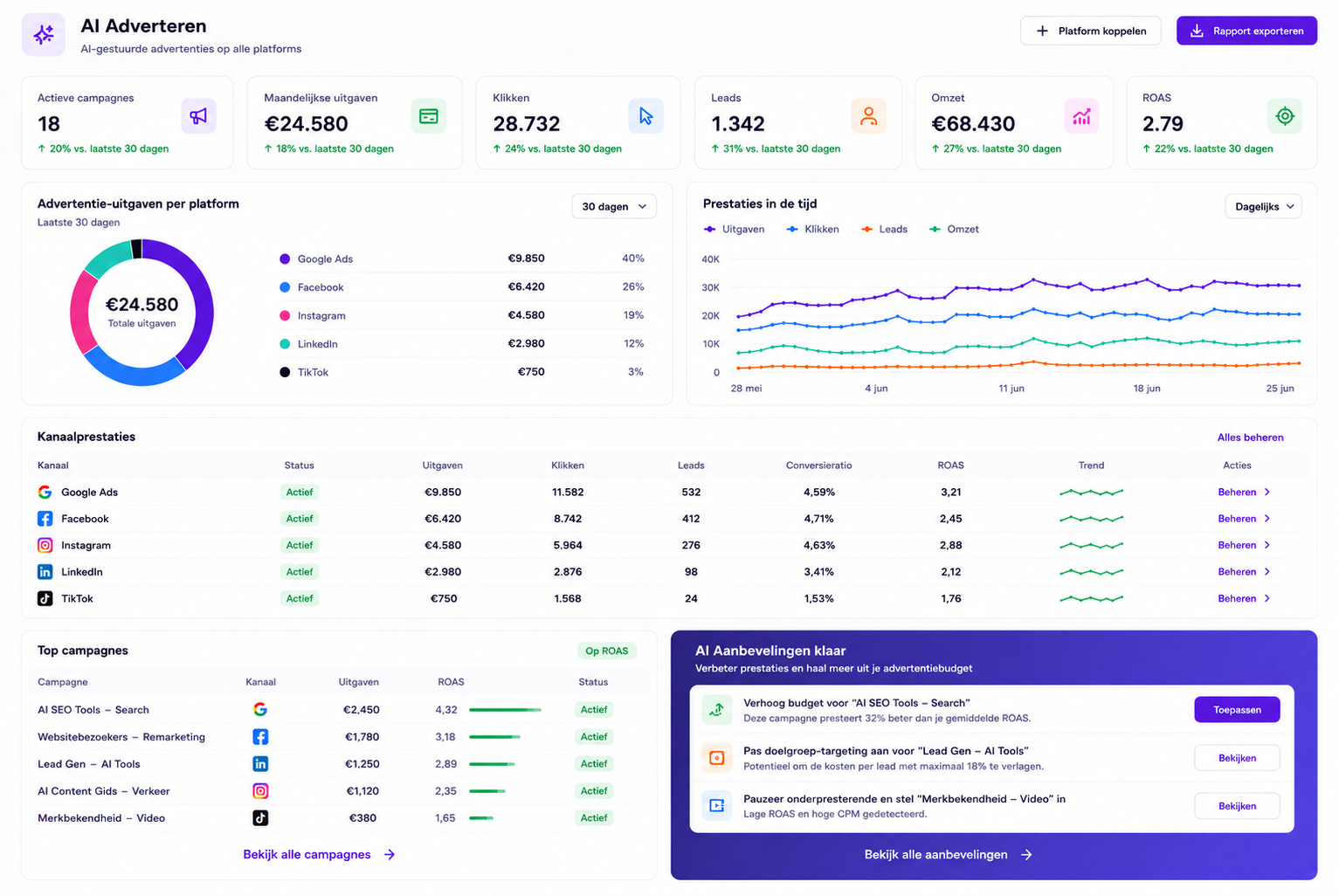Click the LinkedIn icon for Lead Gen campaign
The image size is (1339, 896).
pyautogui.click(x=260, y=764)
